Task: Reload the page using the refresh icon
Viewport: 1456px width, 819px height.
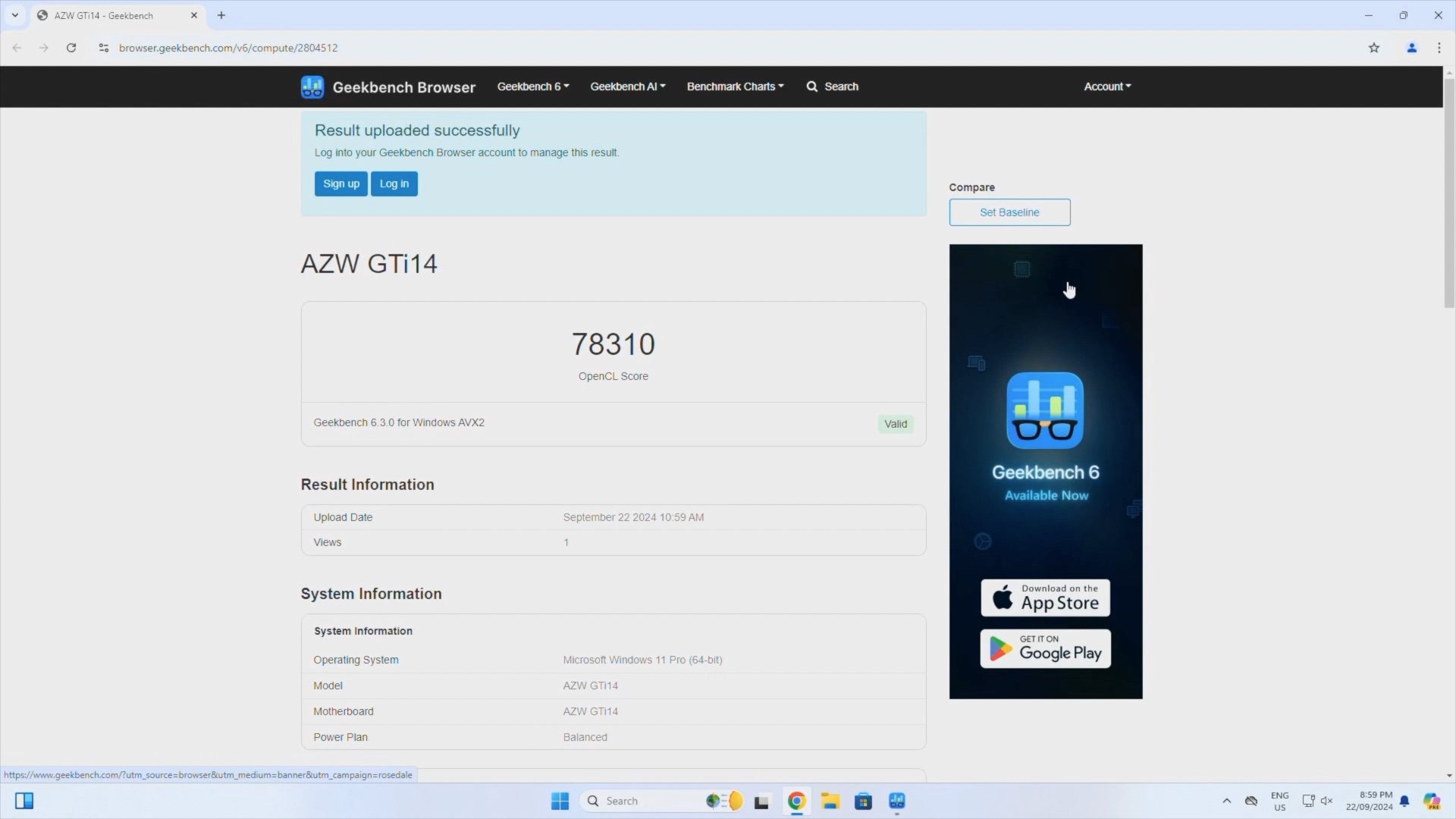Action: click(71, 48)
